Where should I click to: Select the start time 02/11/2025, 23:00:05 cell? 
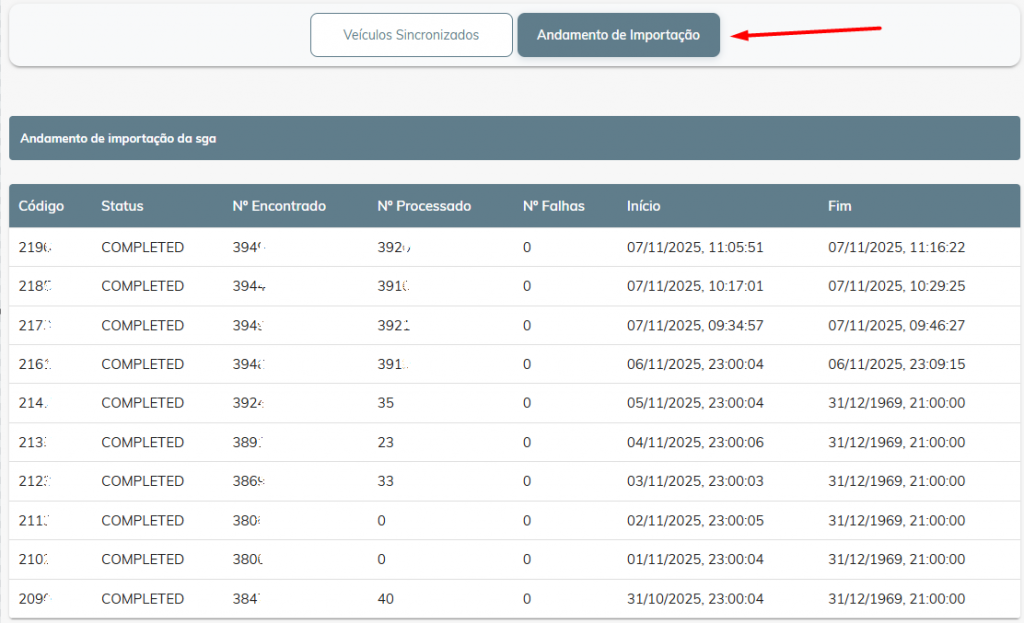pyautogui.click(x=695, y=520)
